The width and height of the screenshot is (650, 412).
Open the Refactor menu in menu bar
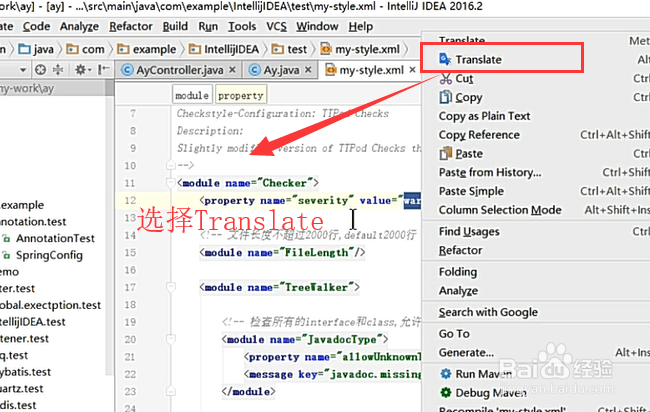click(131, 27)
